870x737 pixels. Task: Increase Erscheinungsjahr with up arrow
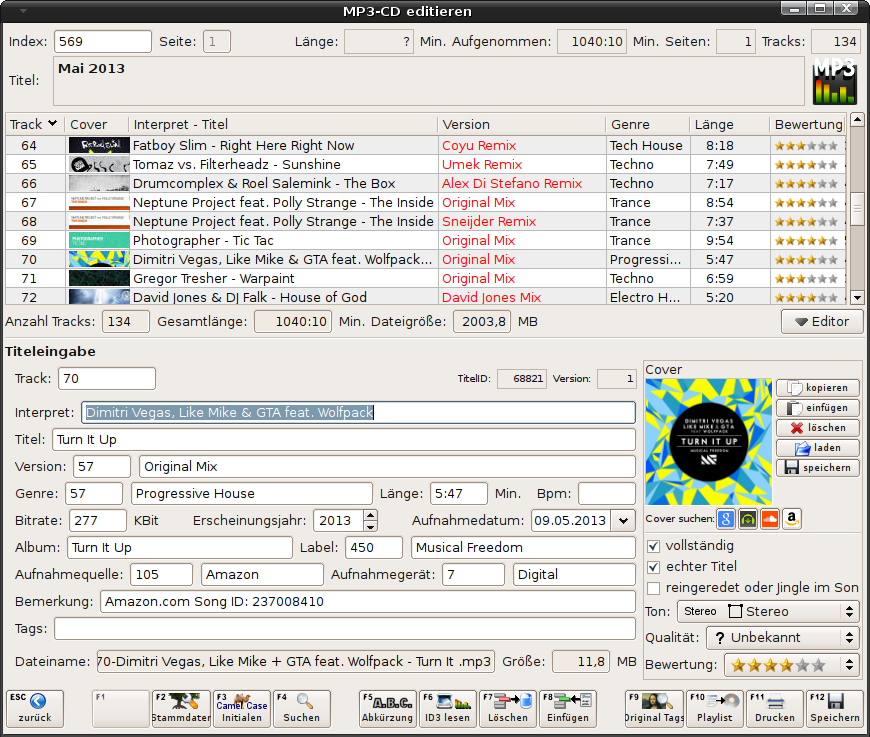(x=371, y=515)
